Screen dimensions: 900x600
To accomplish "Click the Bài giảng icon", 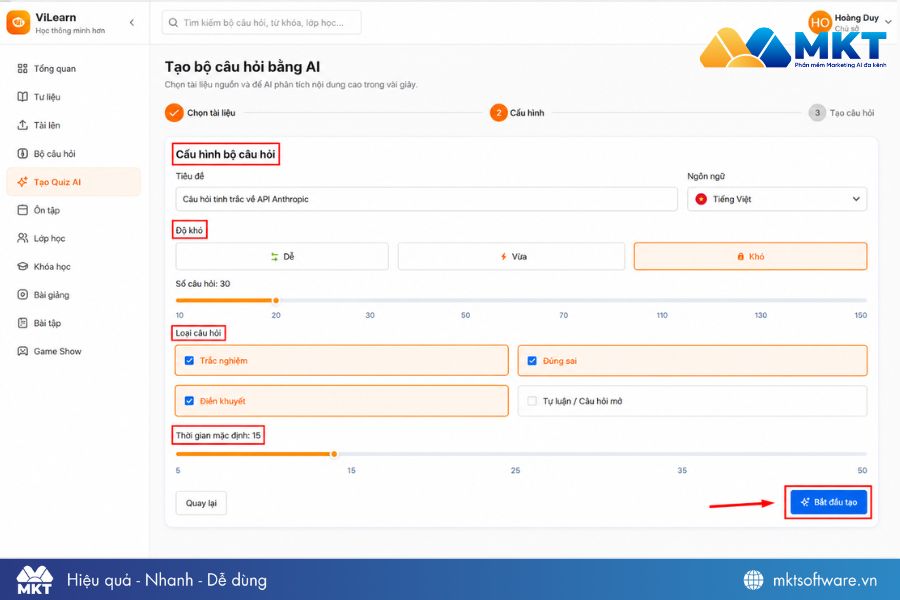I will point(22,295).
